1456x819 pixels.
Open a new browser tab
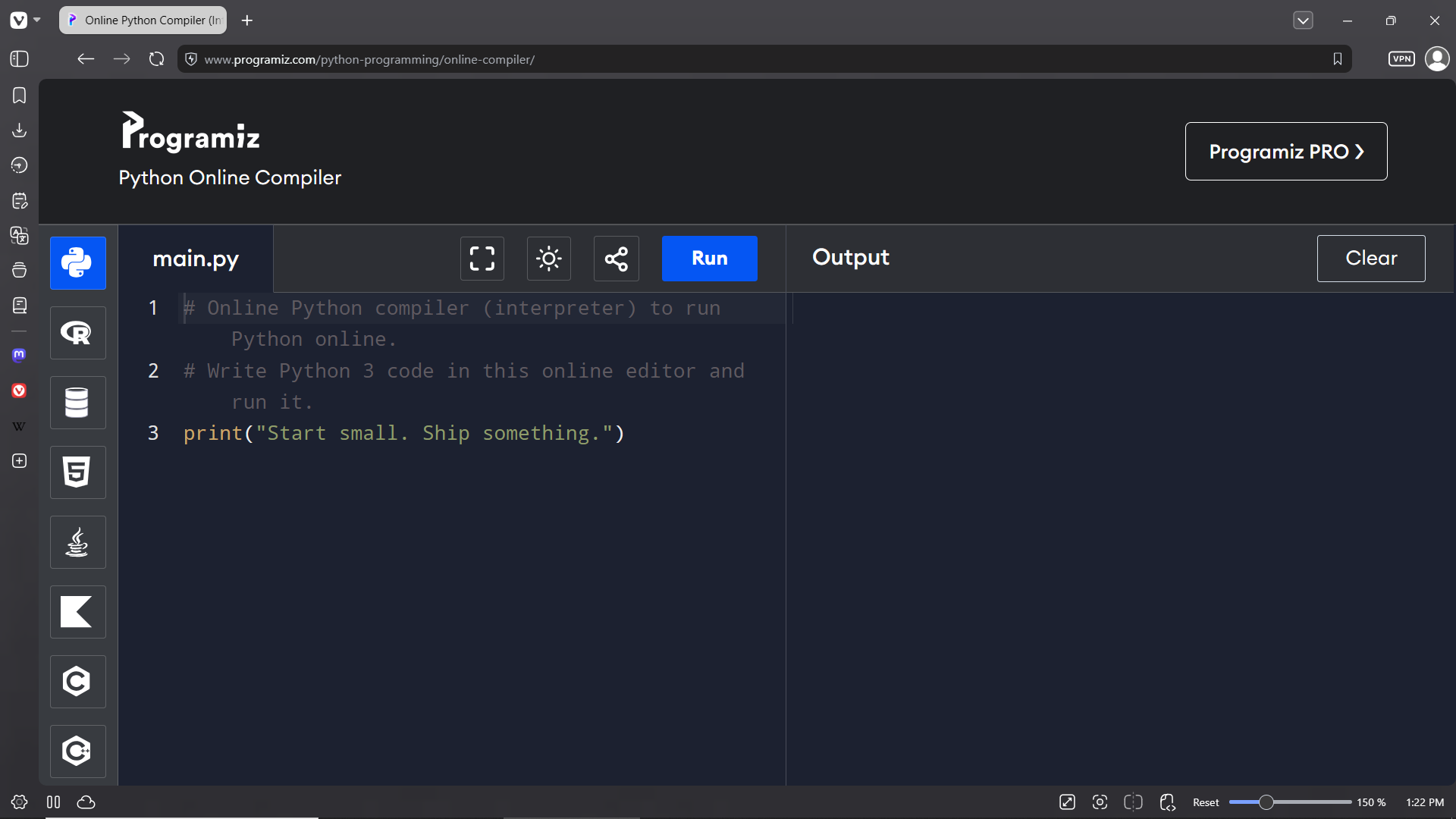coord(247,20)
